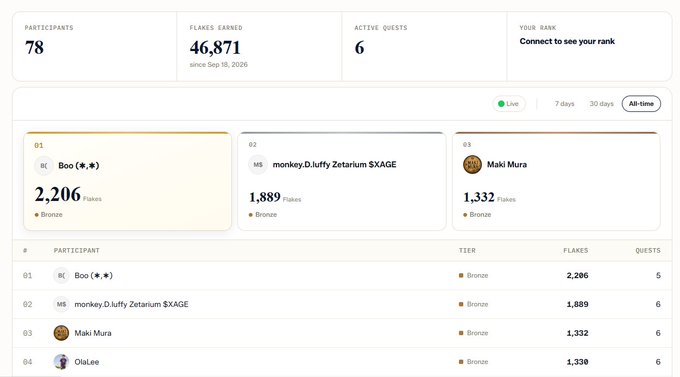This screenshot has width=680, height=377.
Task: Select the All-time filter
Action: click(641, 104)
